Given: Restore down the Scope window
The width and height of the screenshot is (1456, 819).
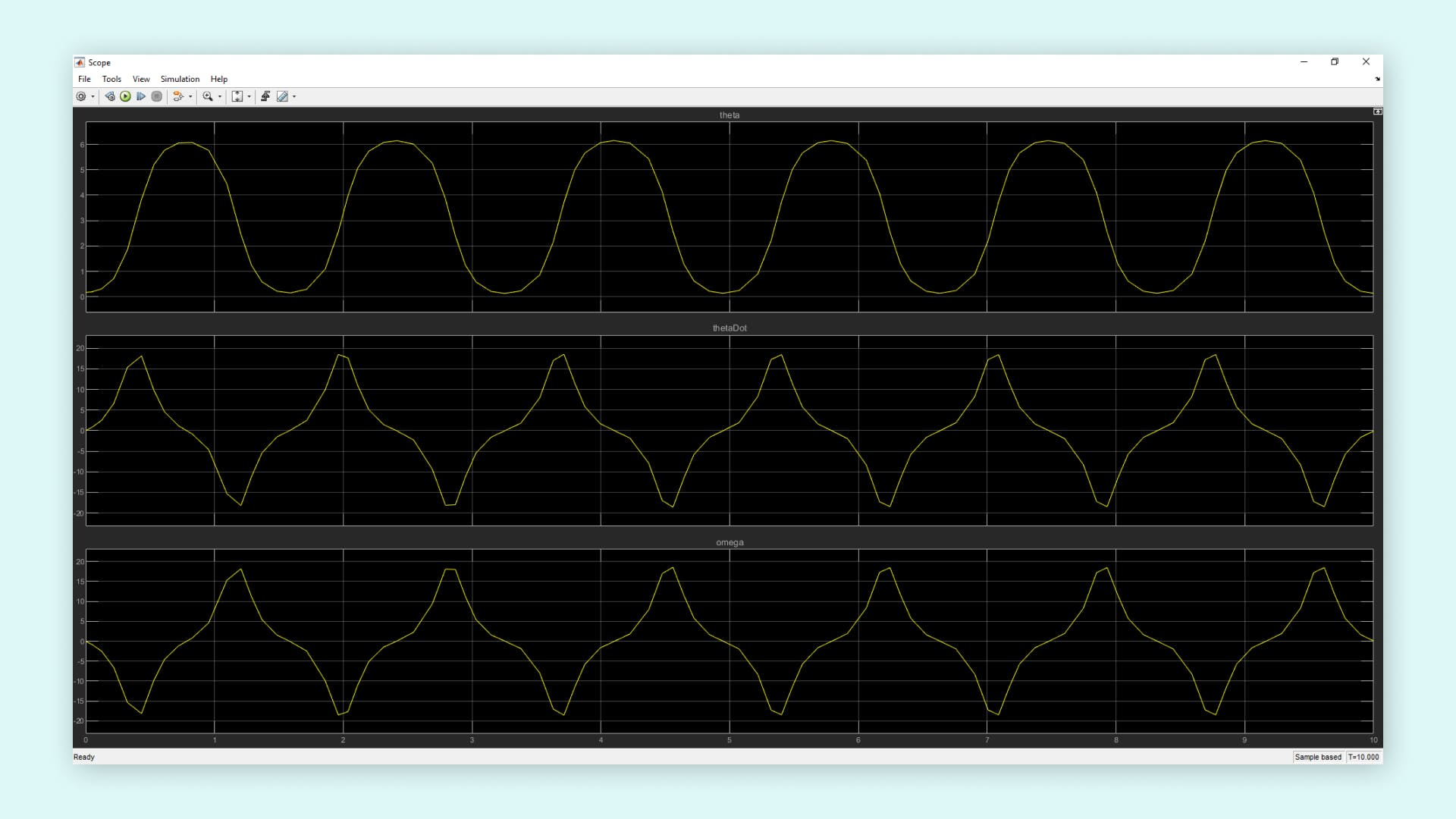Looking at the screenshot, I should [1335, 62].
